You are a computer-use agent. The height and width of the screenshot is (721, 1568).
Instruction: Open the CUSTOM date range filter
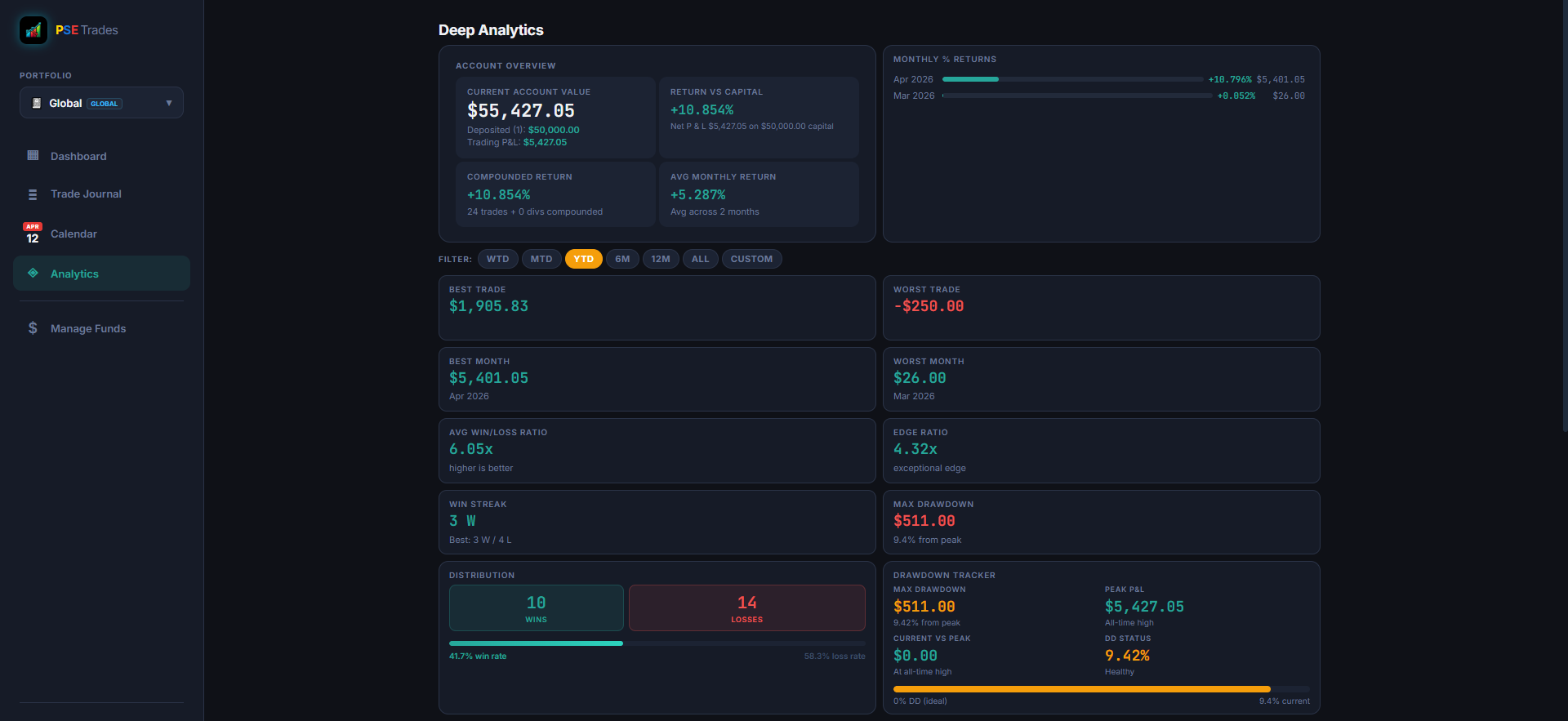(751, 259)
